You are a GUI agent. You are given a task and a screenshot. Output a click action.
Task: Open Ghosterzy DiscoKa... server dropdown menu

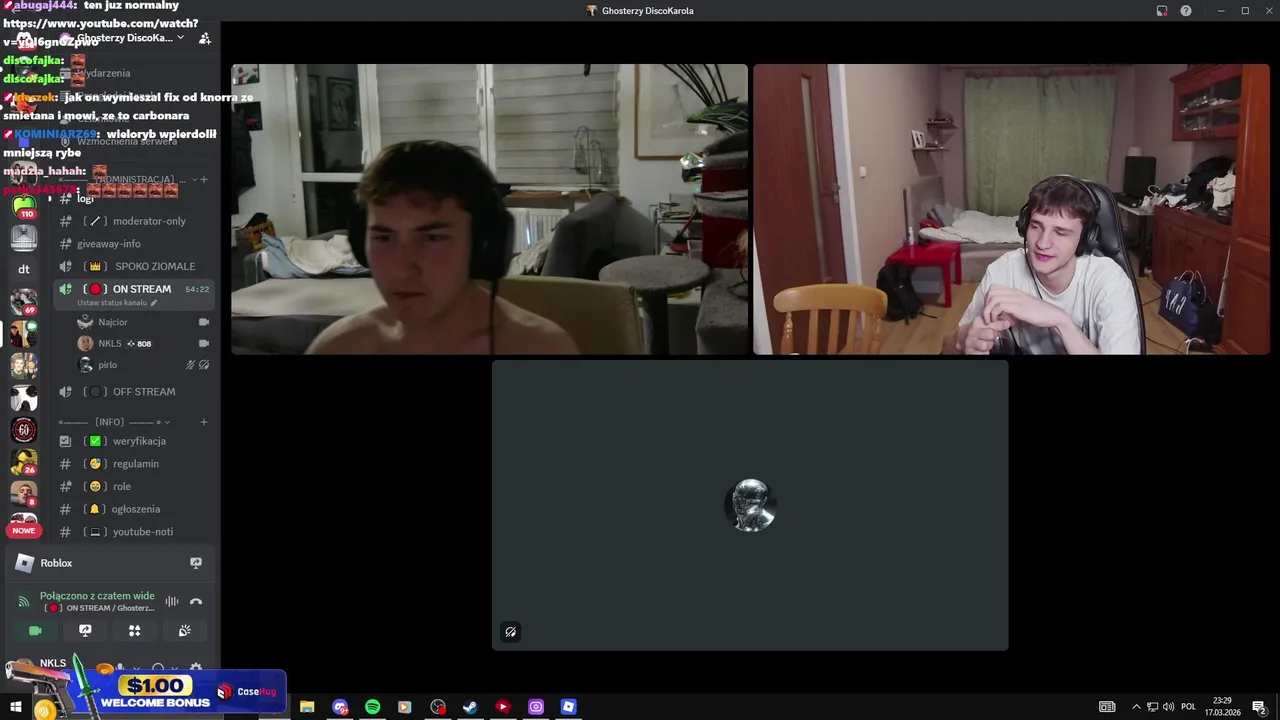(x=125, y=38)
